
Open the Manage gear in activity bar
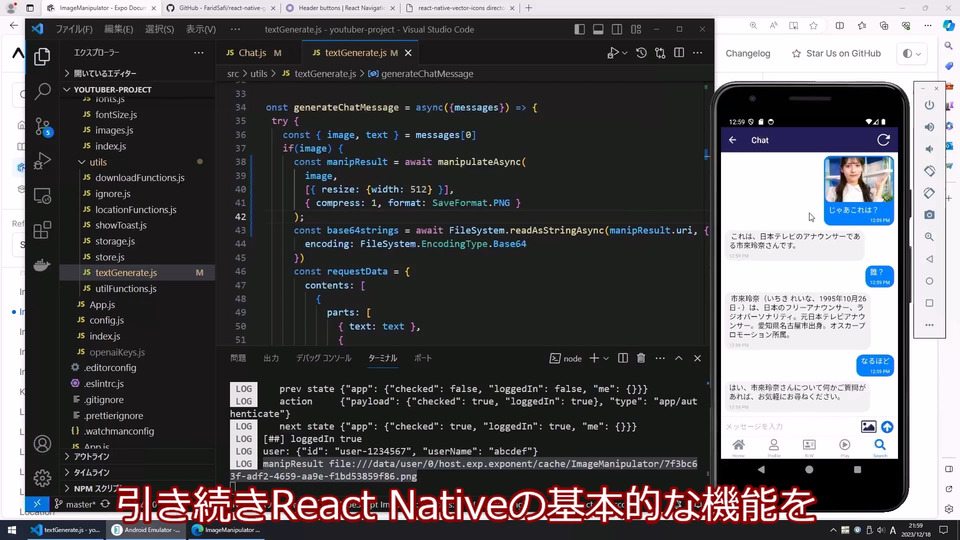point(42,478)
